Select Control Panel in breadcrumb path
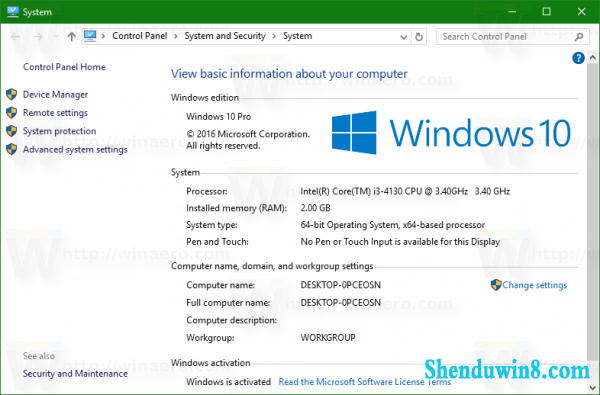 click(x=140, y=36)
